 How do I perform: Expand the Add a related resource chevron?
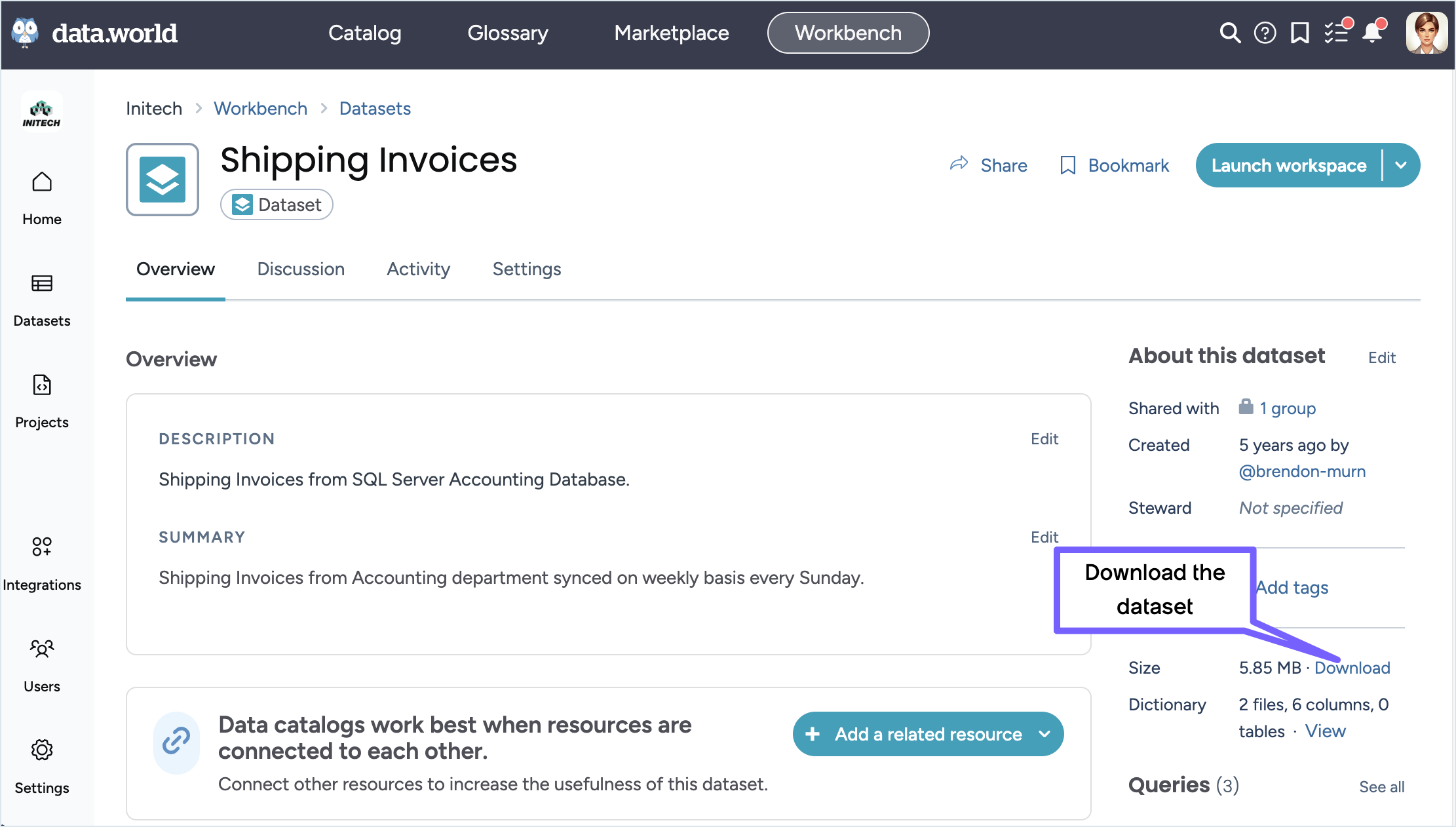tap(1045, 734)
